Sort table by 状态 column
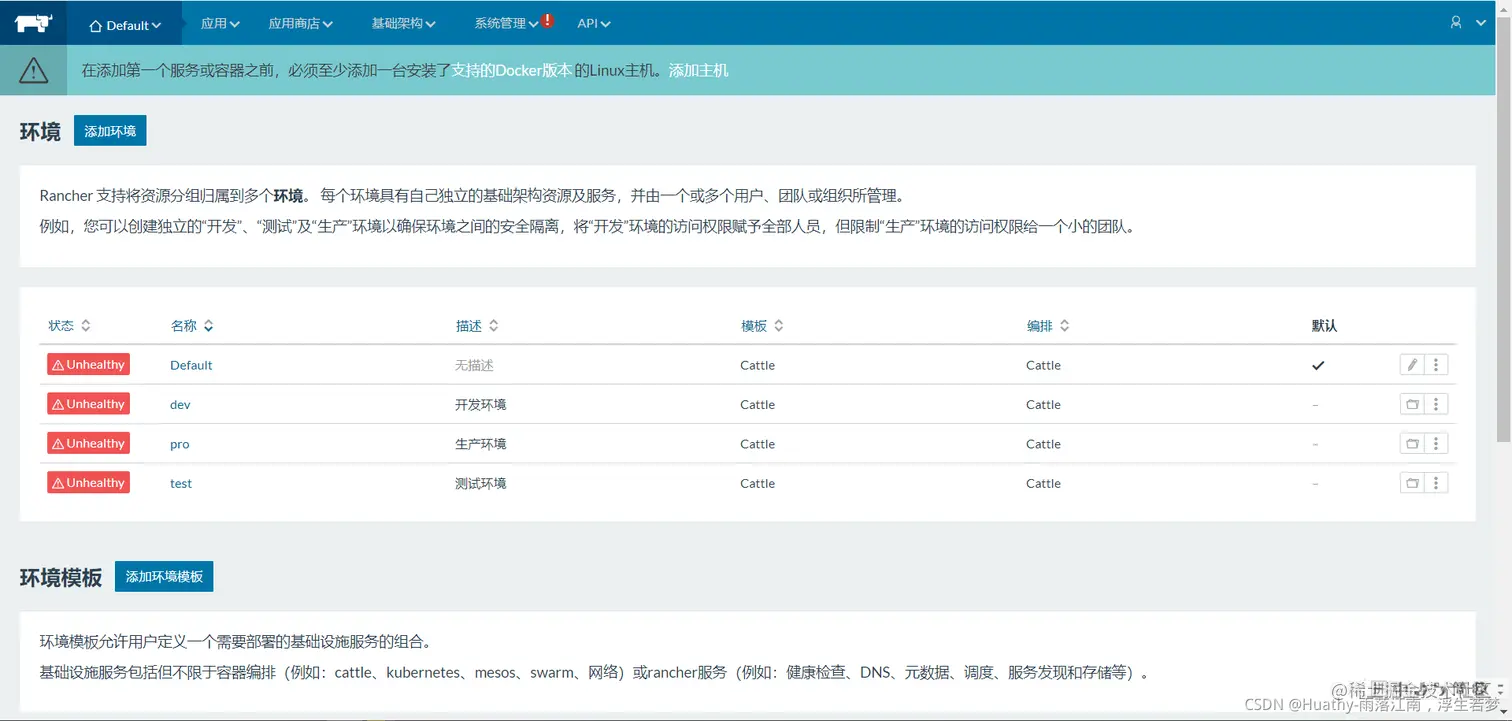 pyautogui.click(x=69, y=326)
